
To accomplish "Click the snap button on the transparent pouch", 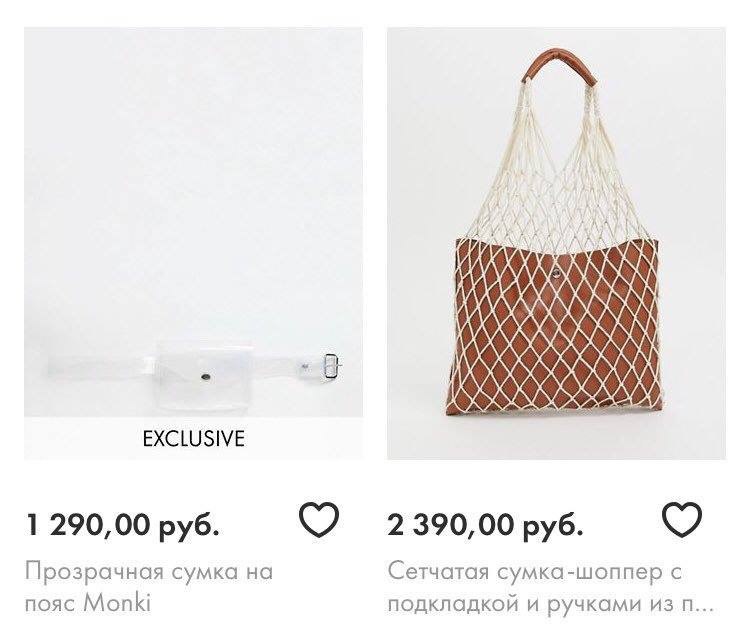I will click(x=206, y=377).
